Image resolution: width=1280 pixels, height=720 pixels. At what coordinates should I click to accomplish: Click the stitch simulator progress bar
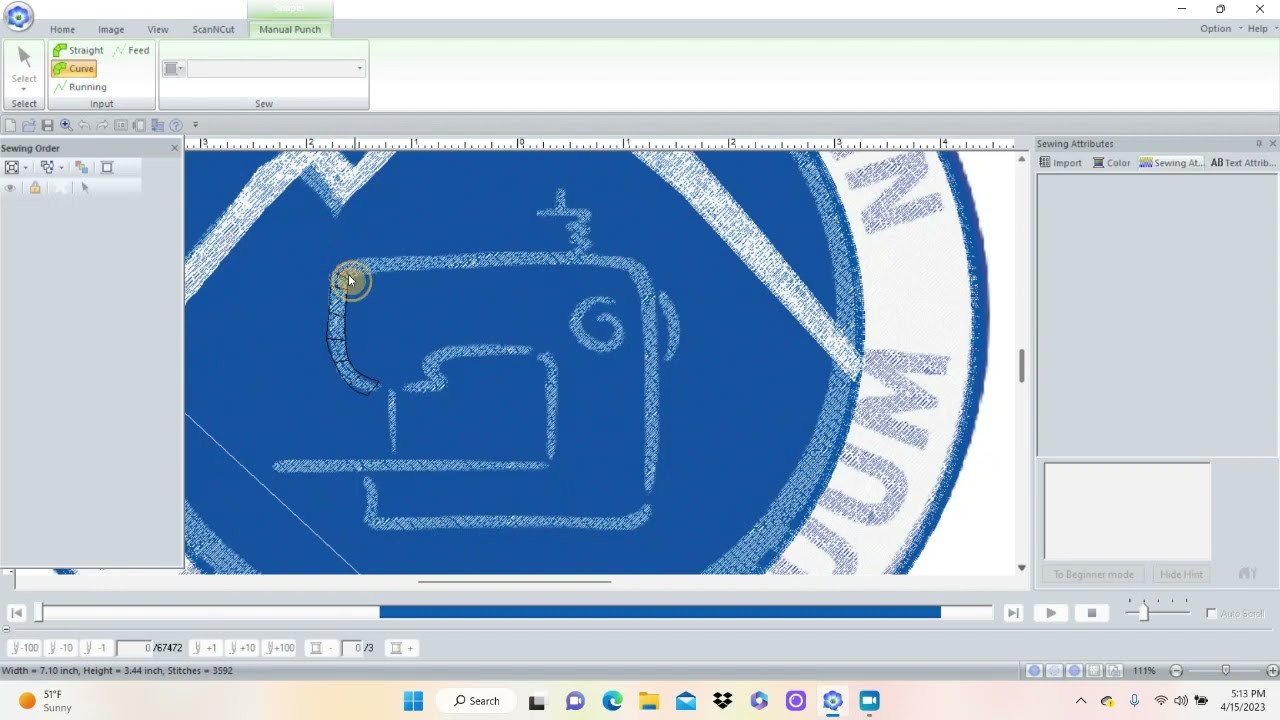(x=515, y=613)
